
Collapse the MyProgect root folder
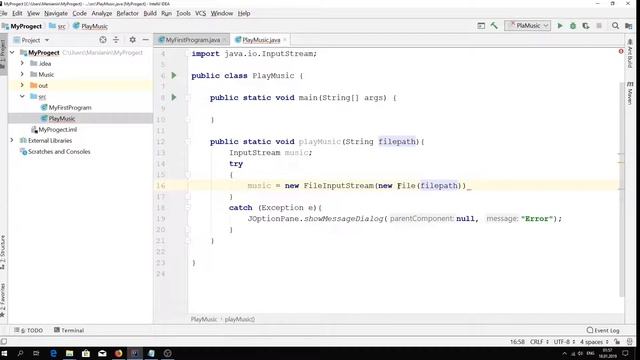pos(12,53)
